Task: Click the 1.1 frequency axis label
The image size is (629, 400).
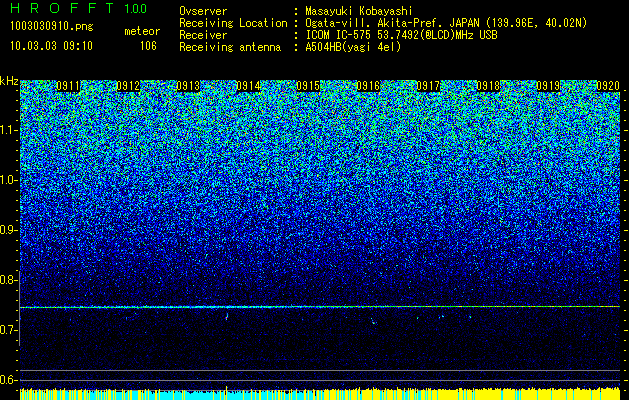Action: tap(9, 130)
